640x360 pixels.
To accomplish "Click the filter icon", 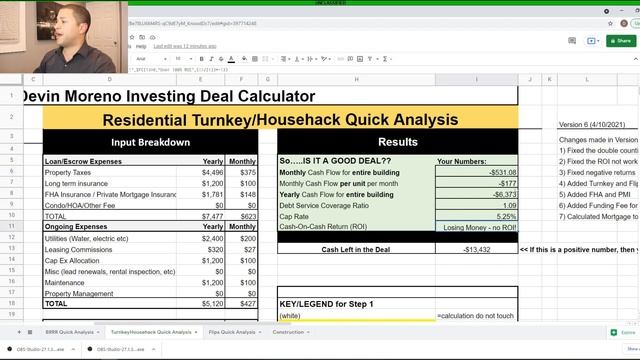I will (x=370, y=59).
